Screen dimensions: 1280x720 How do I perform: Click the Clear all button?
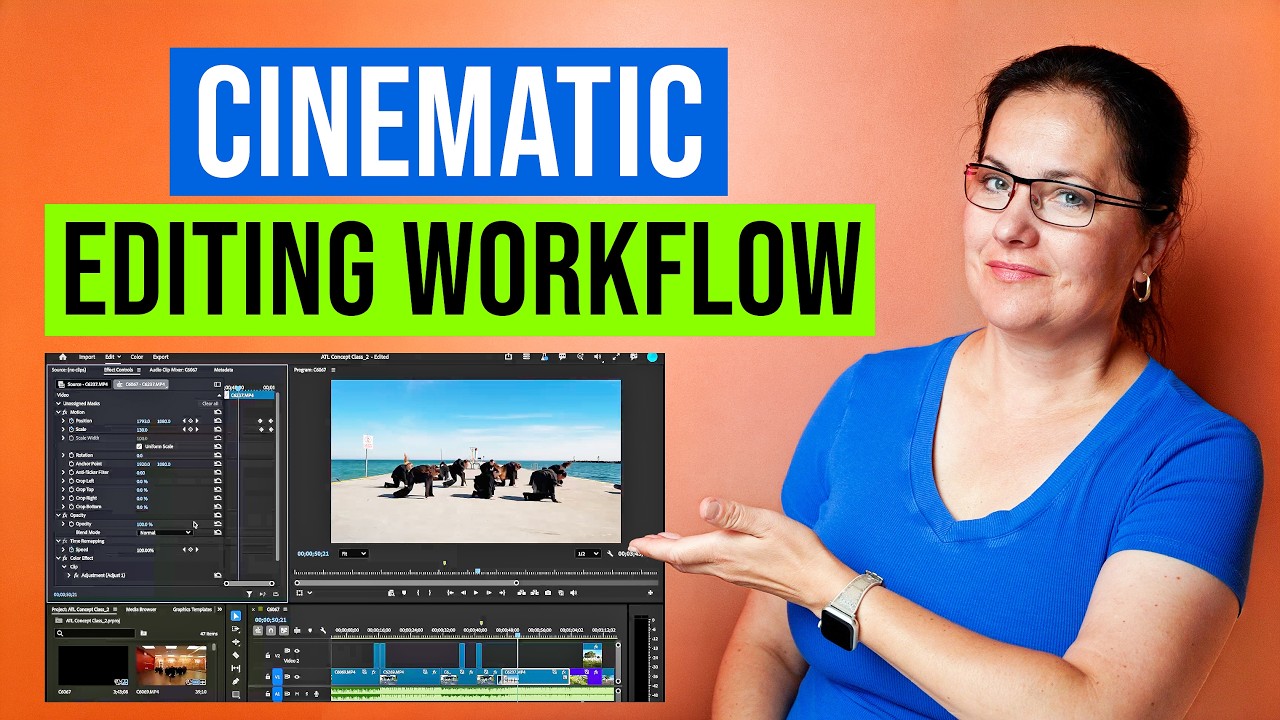click(x=210, y=403)
